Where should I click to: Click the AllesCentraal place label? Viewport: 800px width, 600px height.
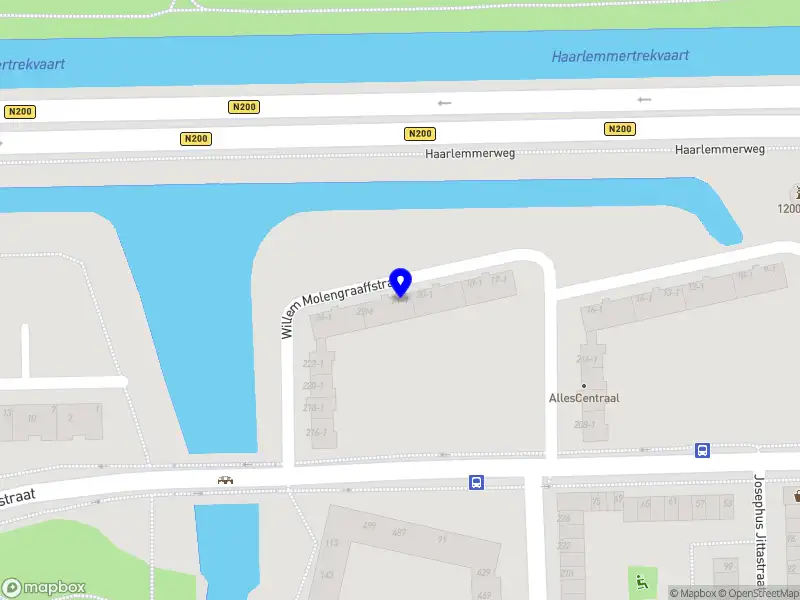(584, 398)
